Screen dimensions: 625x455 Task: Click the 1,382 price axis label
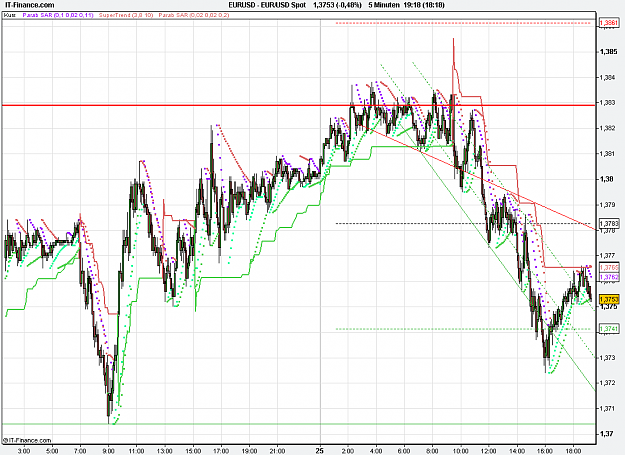(608, 128)
